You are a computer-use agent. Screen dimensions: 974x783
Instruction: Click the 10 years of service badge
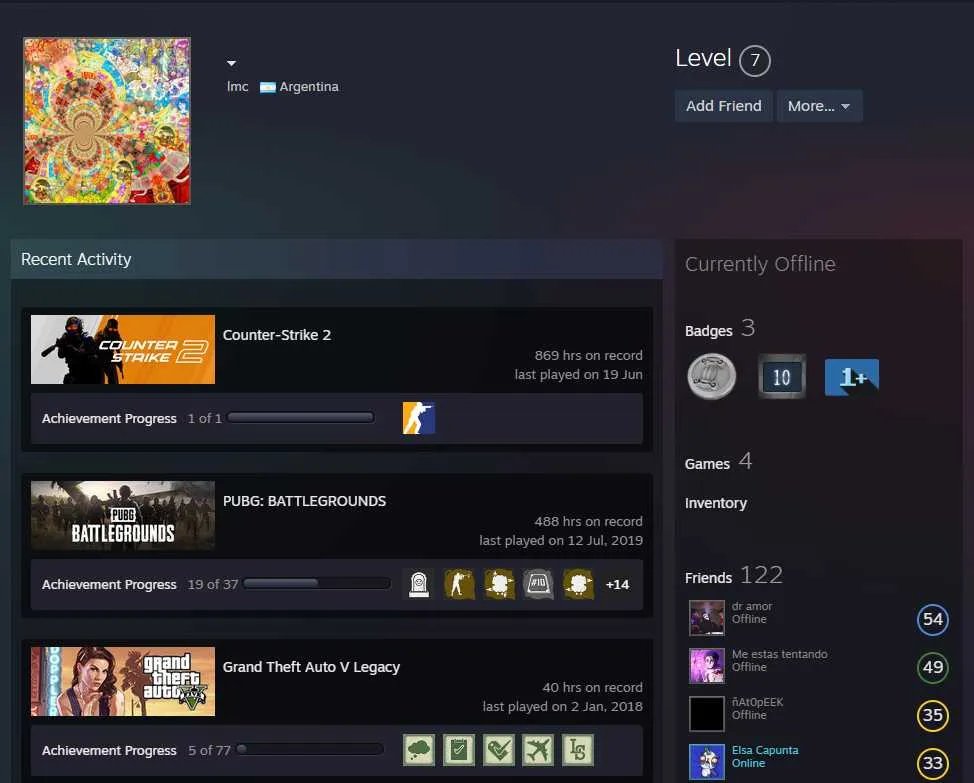[x=782, y=376]
